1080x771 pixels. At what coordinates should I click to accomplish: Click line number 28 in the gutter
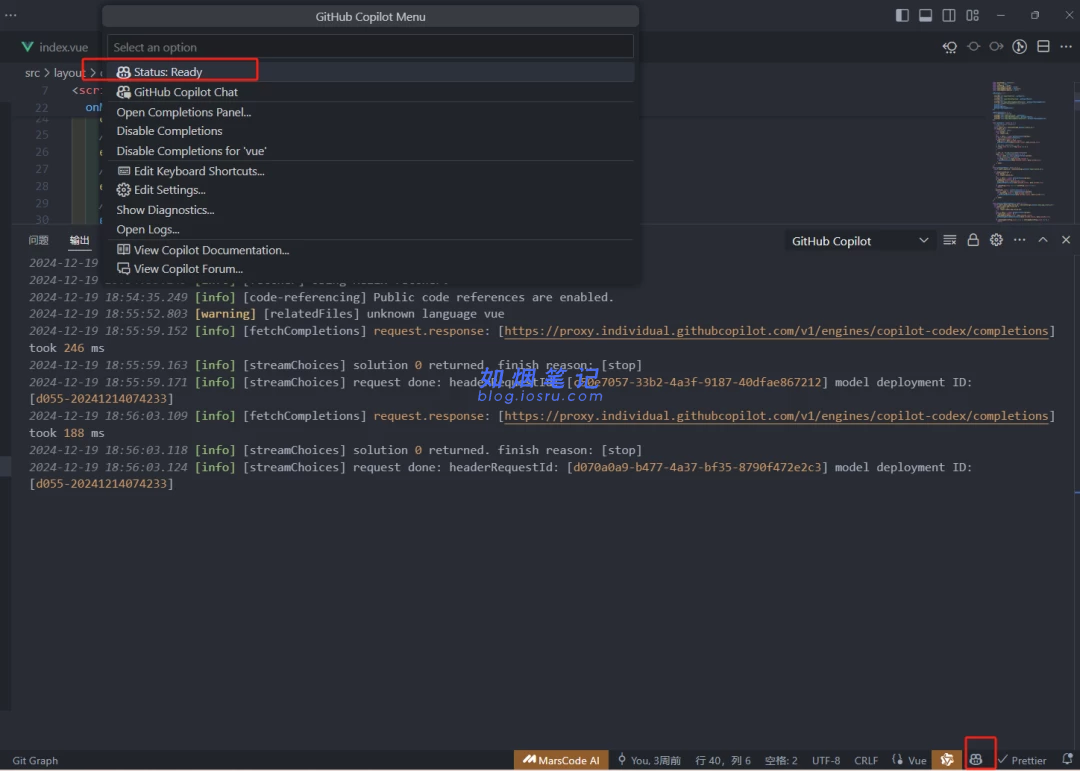42,186
